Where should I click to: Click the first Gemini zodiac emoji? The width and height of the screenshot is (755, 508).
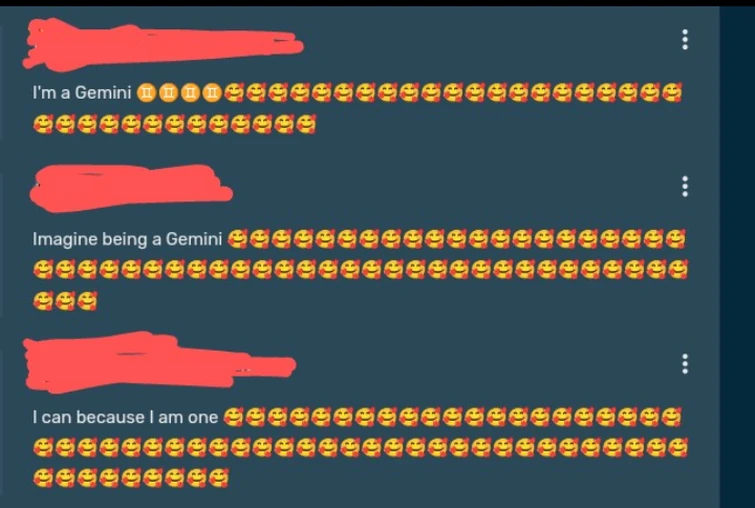[x=146, y=92]
